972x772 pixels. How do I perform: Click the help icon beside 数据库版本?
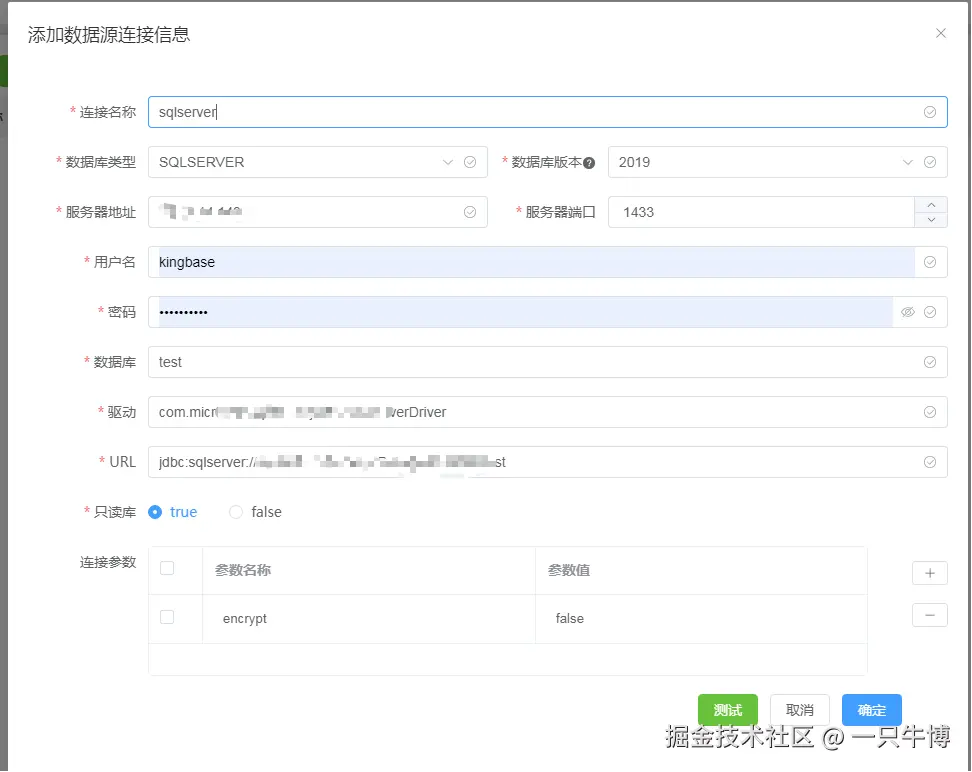(589, 162)
